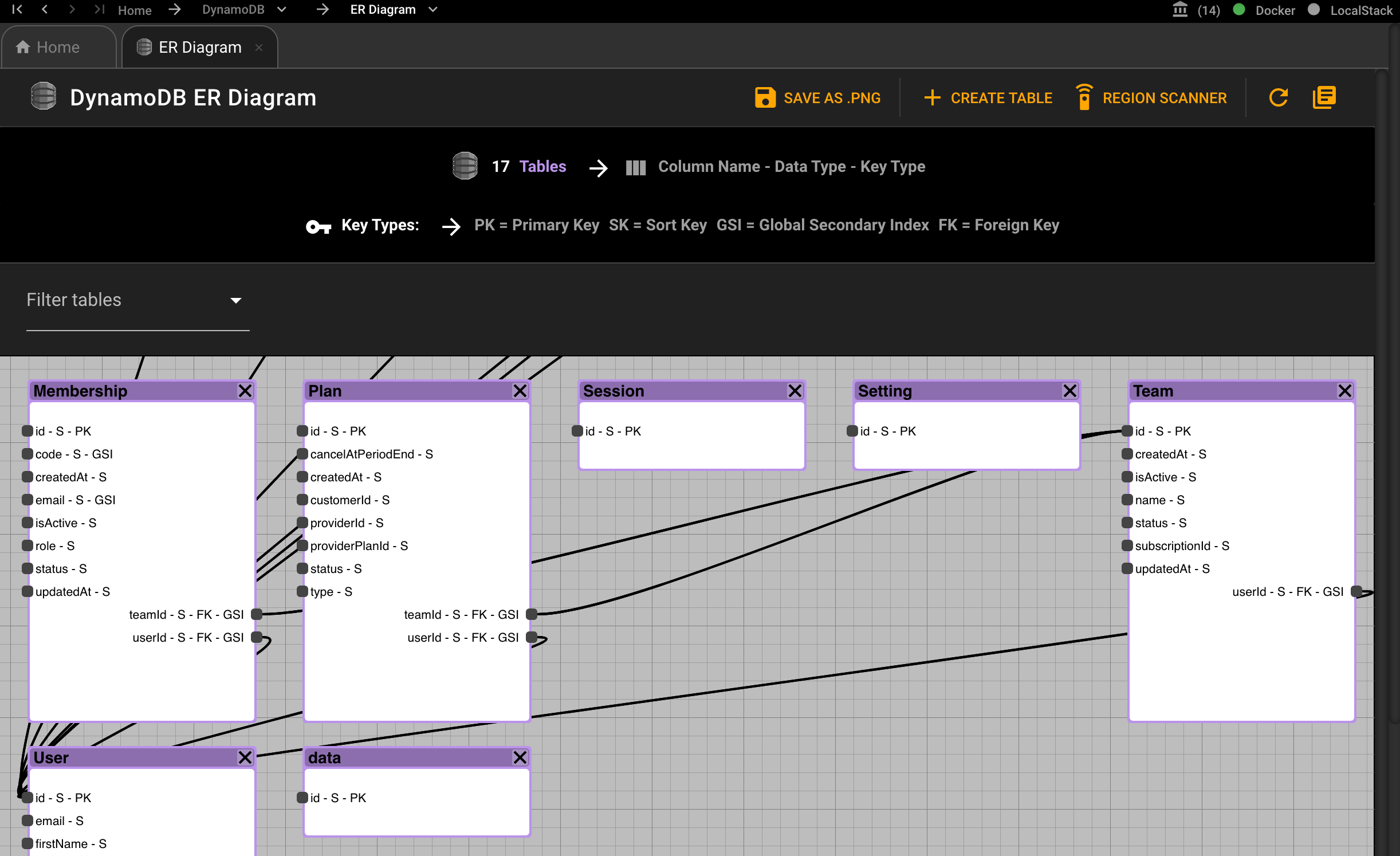The width and height of the screenshot is (1400, 856).
Task: Go forward with the next arrow
Action: (x=72, y=9)
